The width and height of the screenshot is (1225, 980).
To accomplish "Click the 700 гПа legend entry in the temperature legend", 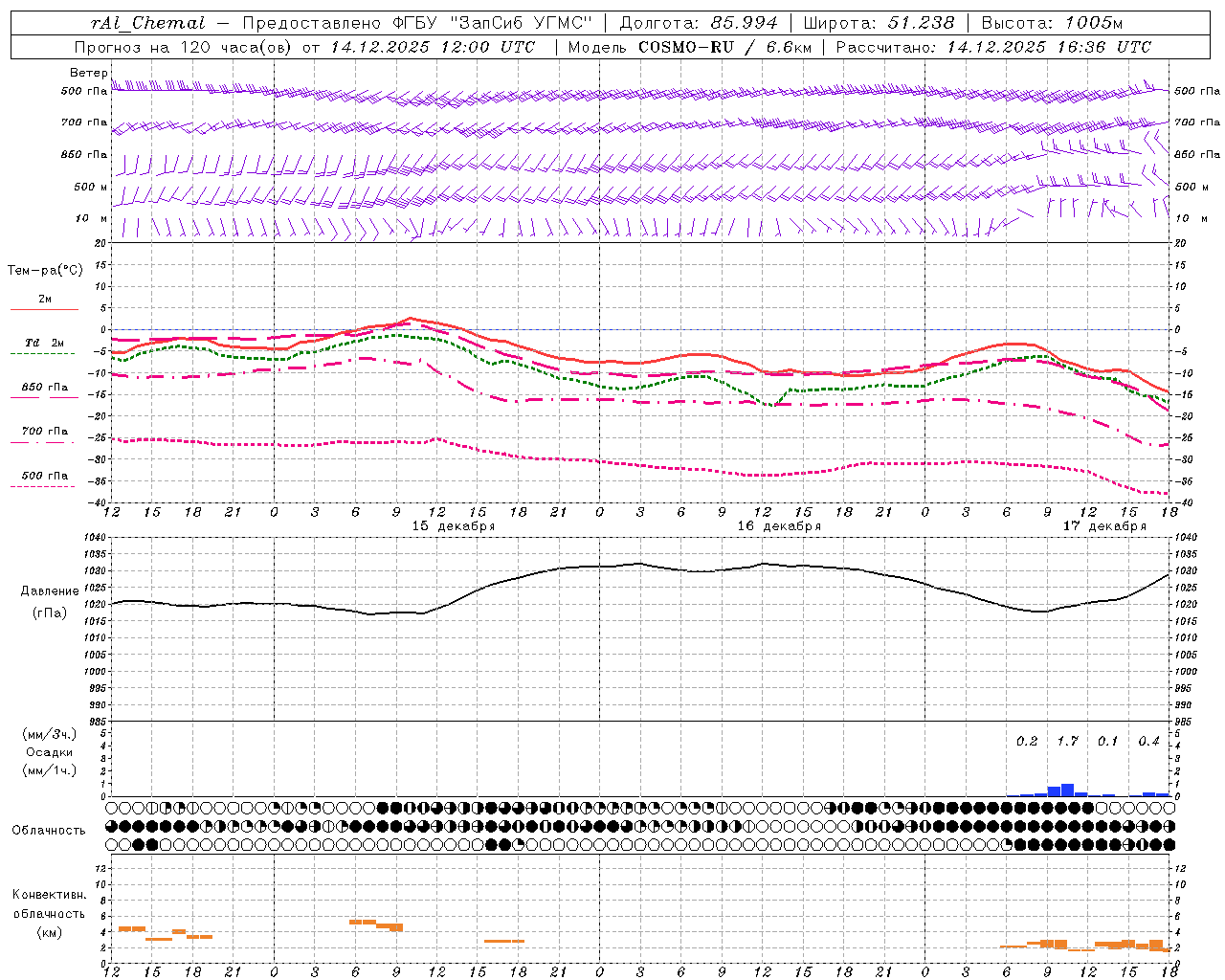I will point(45,431).
